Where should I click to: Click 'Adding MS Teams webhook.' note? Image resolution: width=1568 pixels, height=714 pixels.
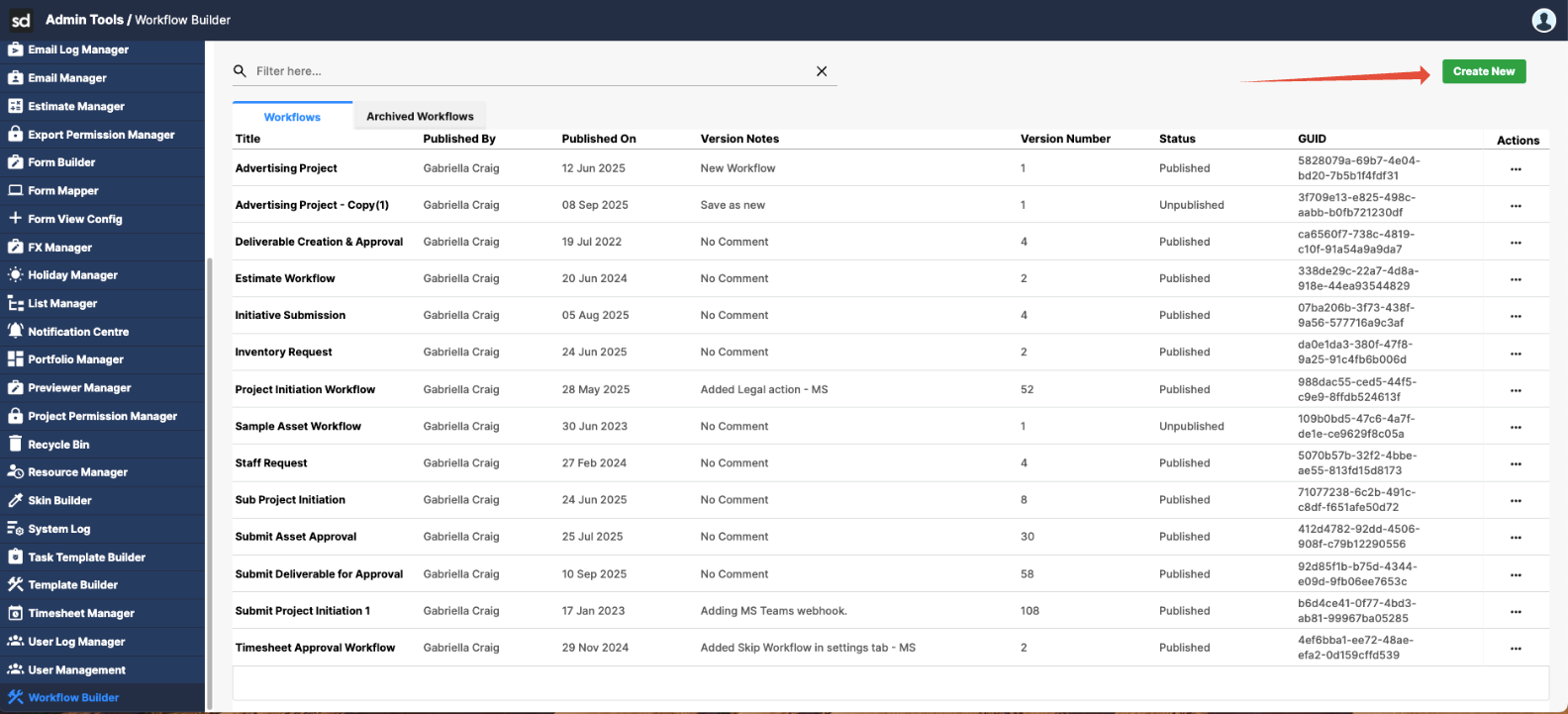tap(773, 611)
